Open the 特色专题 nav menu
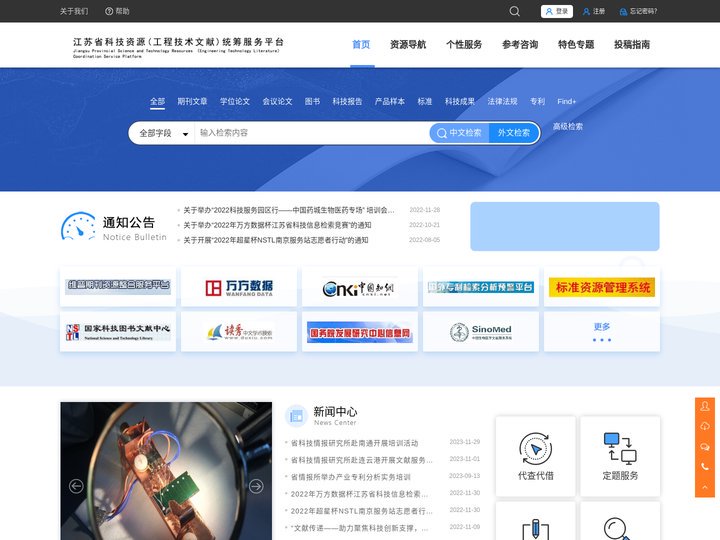 click(576, 45)
